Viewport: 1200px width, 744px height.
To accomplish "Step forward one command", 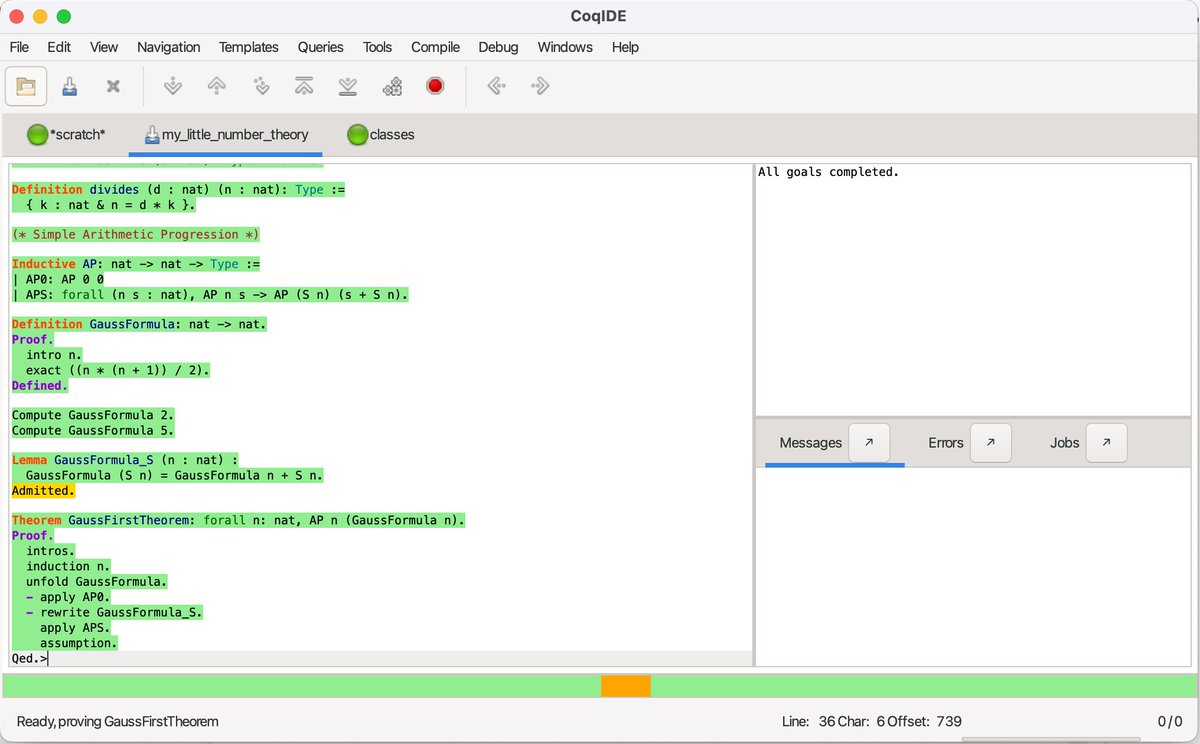I will pos(173,86).
